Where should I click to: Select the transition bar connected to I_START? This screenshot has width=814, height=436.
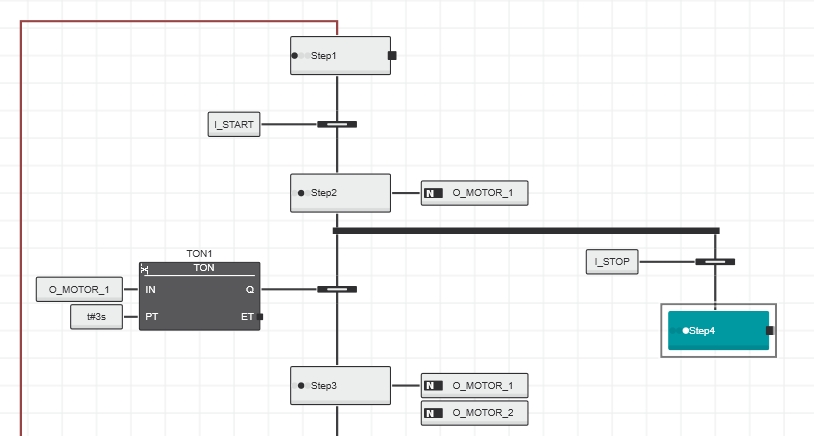(x=337, y=125)
